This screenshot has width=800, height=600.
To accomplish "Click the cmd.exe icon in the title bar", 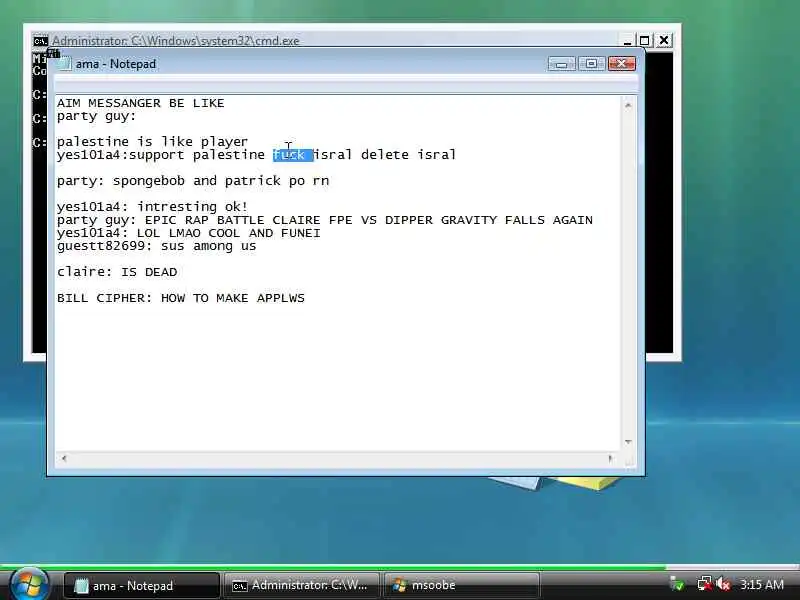I will click(x=40, y=41).
